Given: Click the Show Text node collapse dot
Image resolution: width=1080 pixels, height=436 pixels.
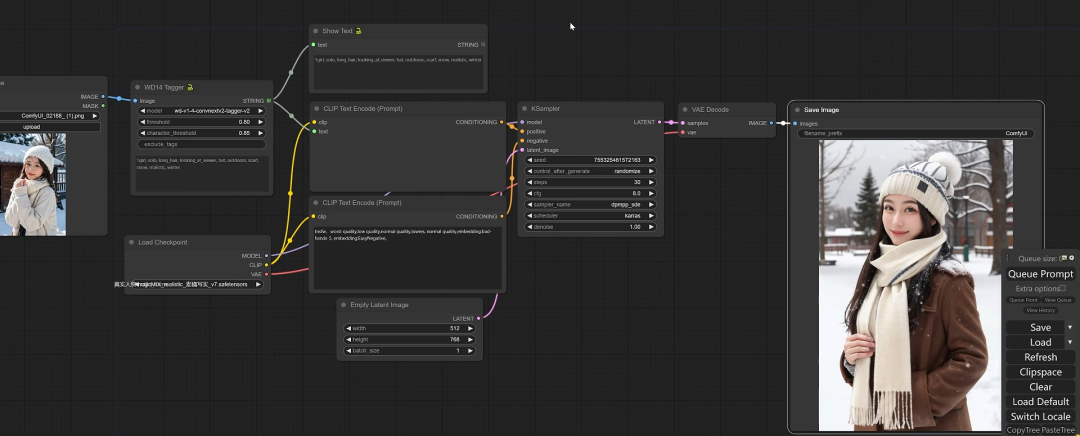Looking at the screenshot, I should [316, 32].
